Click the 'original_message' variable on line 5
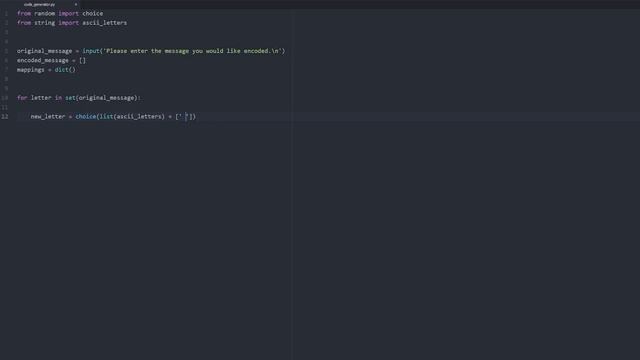640x360 pixels. [44, 51]
